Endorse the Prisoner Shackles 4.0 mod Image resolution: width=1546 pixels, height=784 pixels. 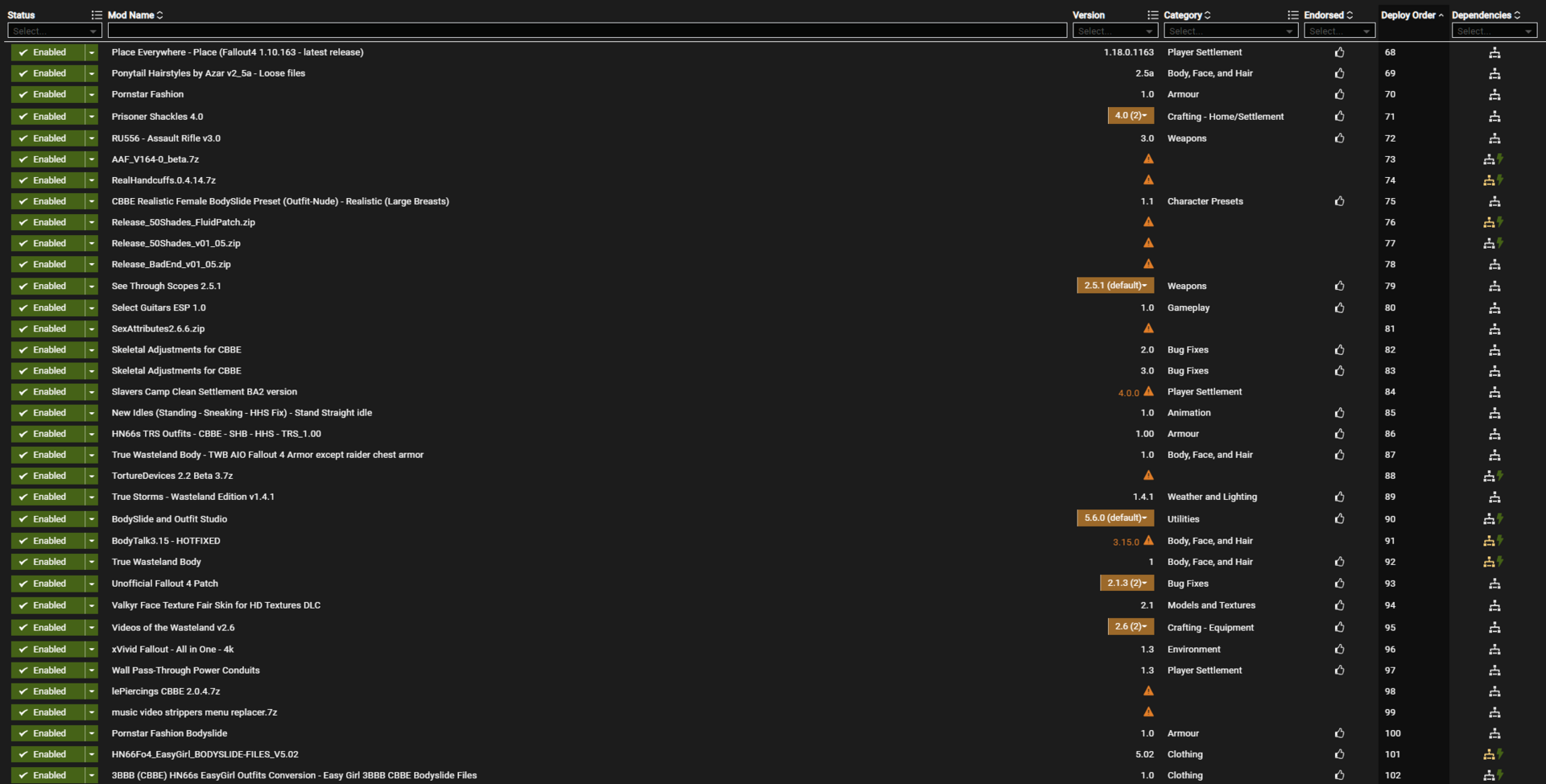[x=1339, y=116]
